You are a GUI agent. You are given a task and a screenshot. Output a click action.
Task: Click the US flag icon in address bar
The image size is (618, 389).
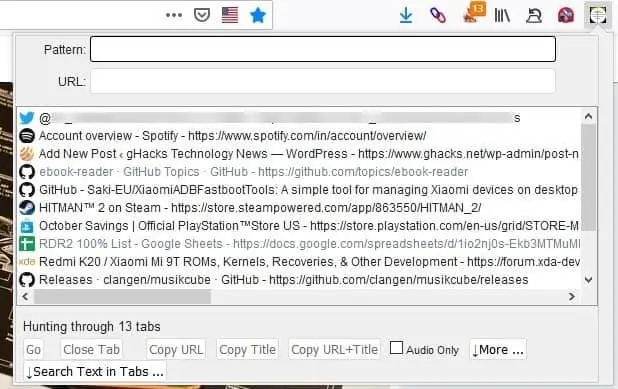coord(230,15)
